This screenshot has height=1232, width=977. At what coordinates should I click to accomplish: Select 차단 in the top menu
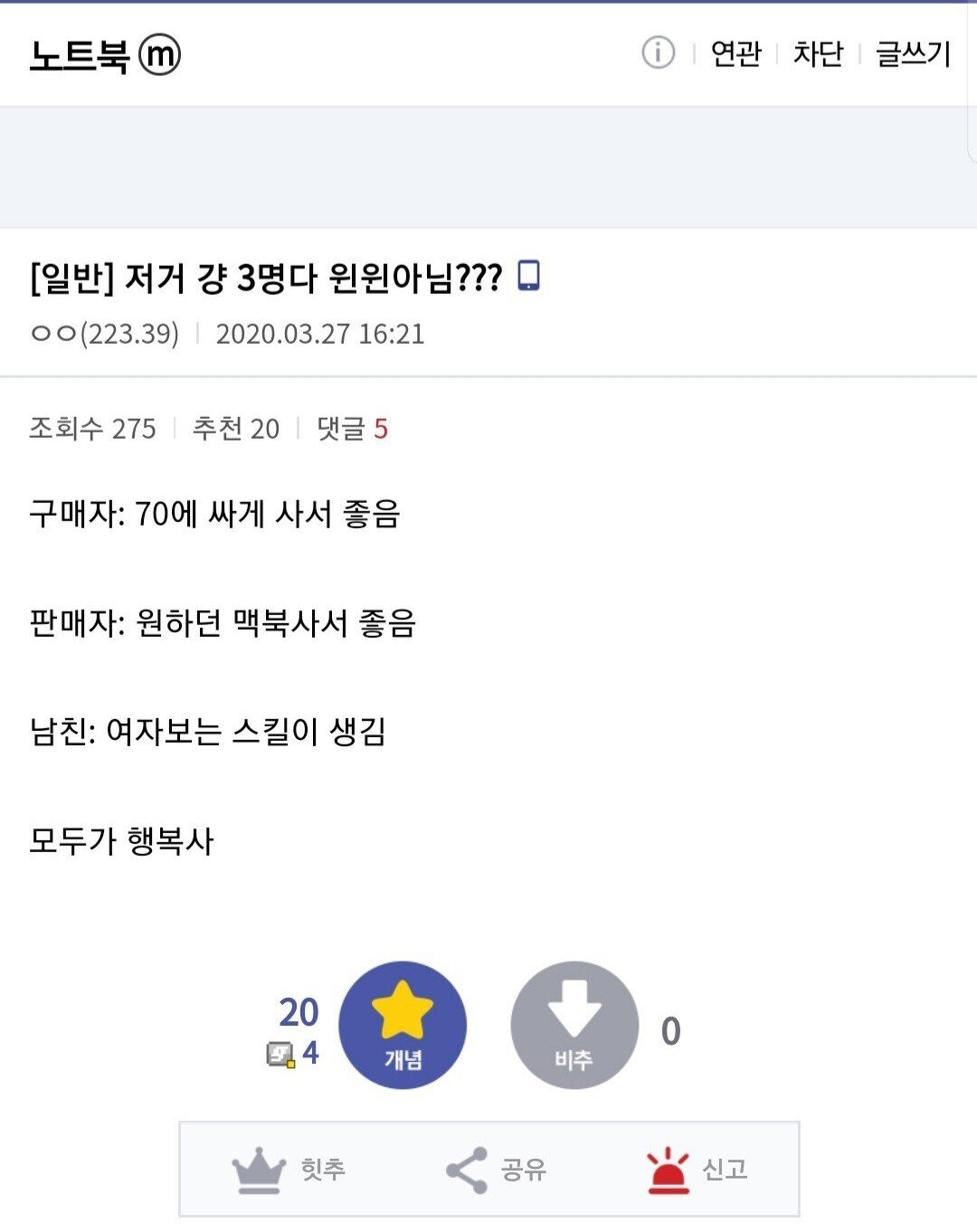click(818, 53)
